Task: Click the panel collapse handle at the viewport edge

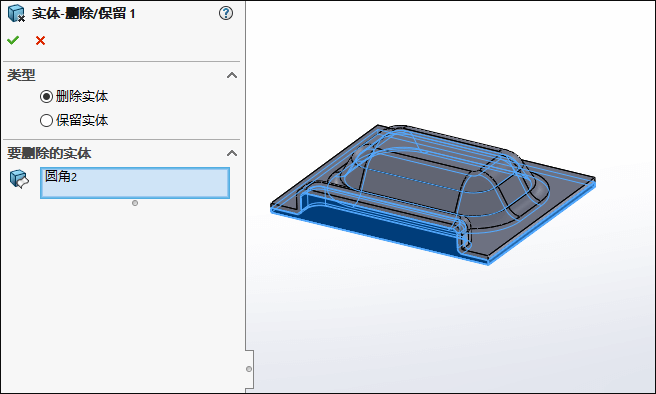Action: click(249, 369)
